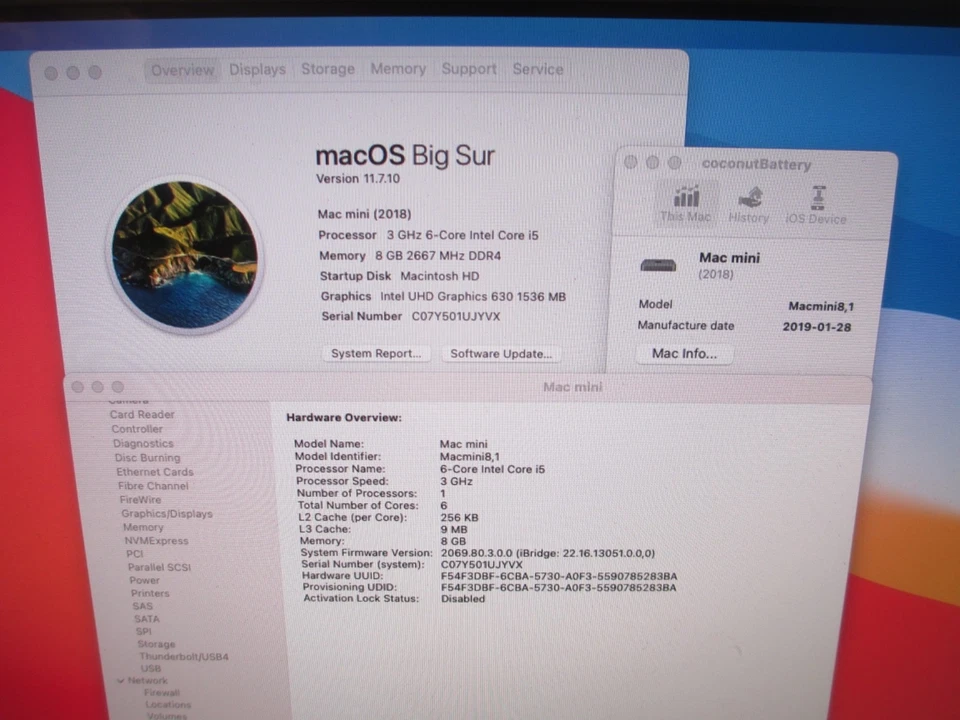960x720 pixels.
Task: Select the This Mac tab in coconutBattery
Action: click(x=685, y=203)
